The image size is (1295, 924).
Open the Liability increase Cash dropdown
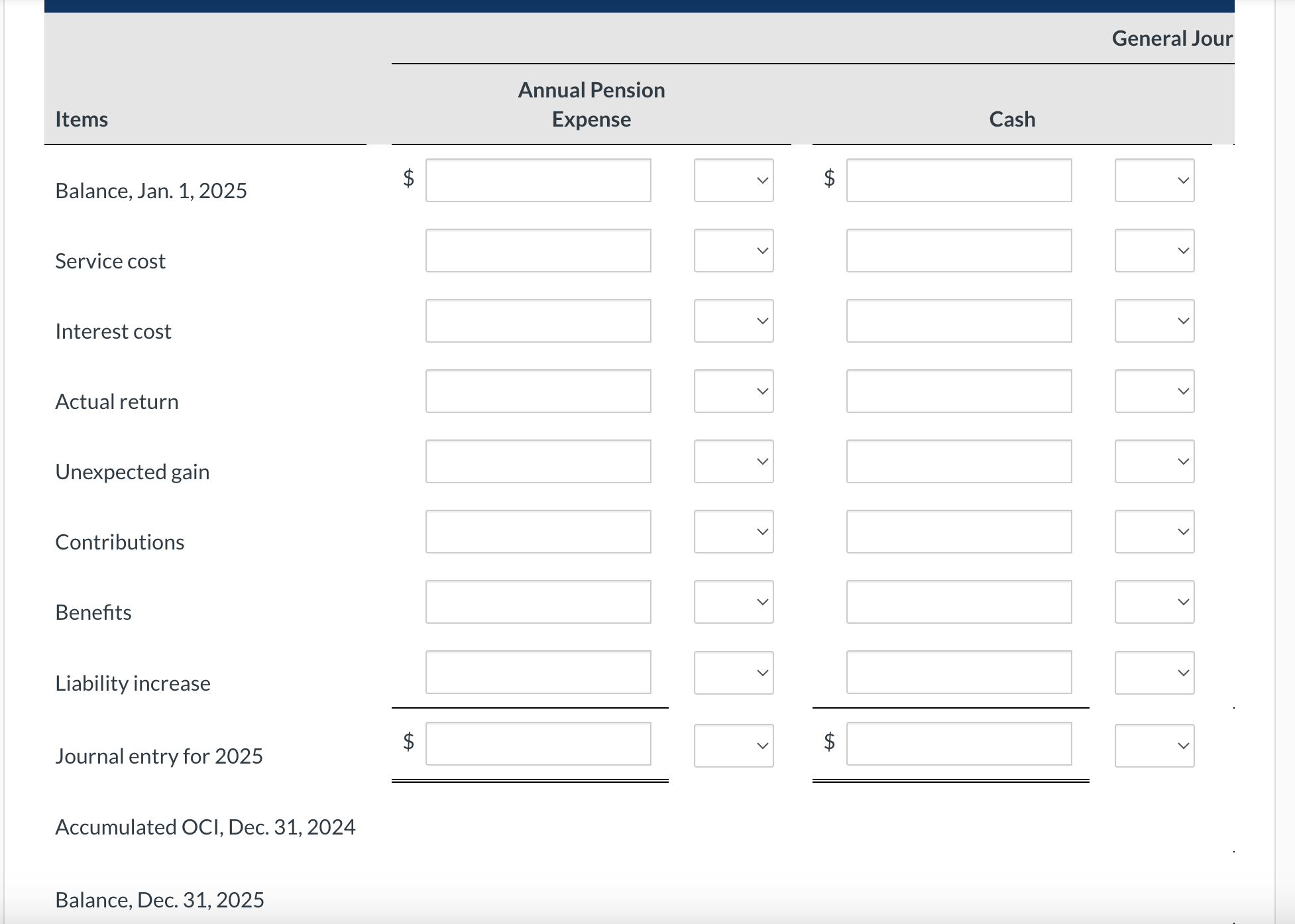pyautogui.click(x=1154, y=671)
